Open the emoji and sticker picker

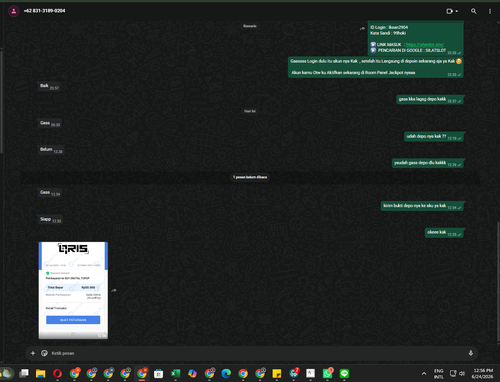[44, 353]
